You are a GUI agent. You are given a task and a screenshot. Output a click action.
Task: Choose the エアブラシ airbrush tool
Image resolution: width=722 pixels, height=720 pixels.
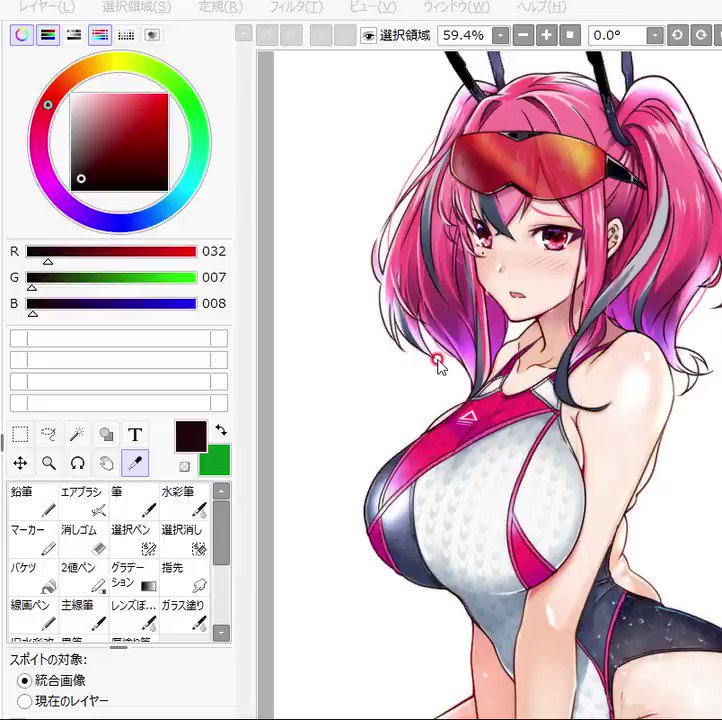[83, 501]
